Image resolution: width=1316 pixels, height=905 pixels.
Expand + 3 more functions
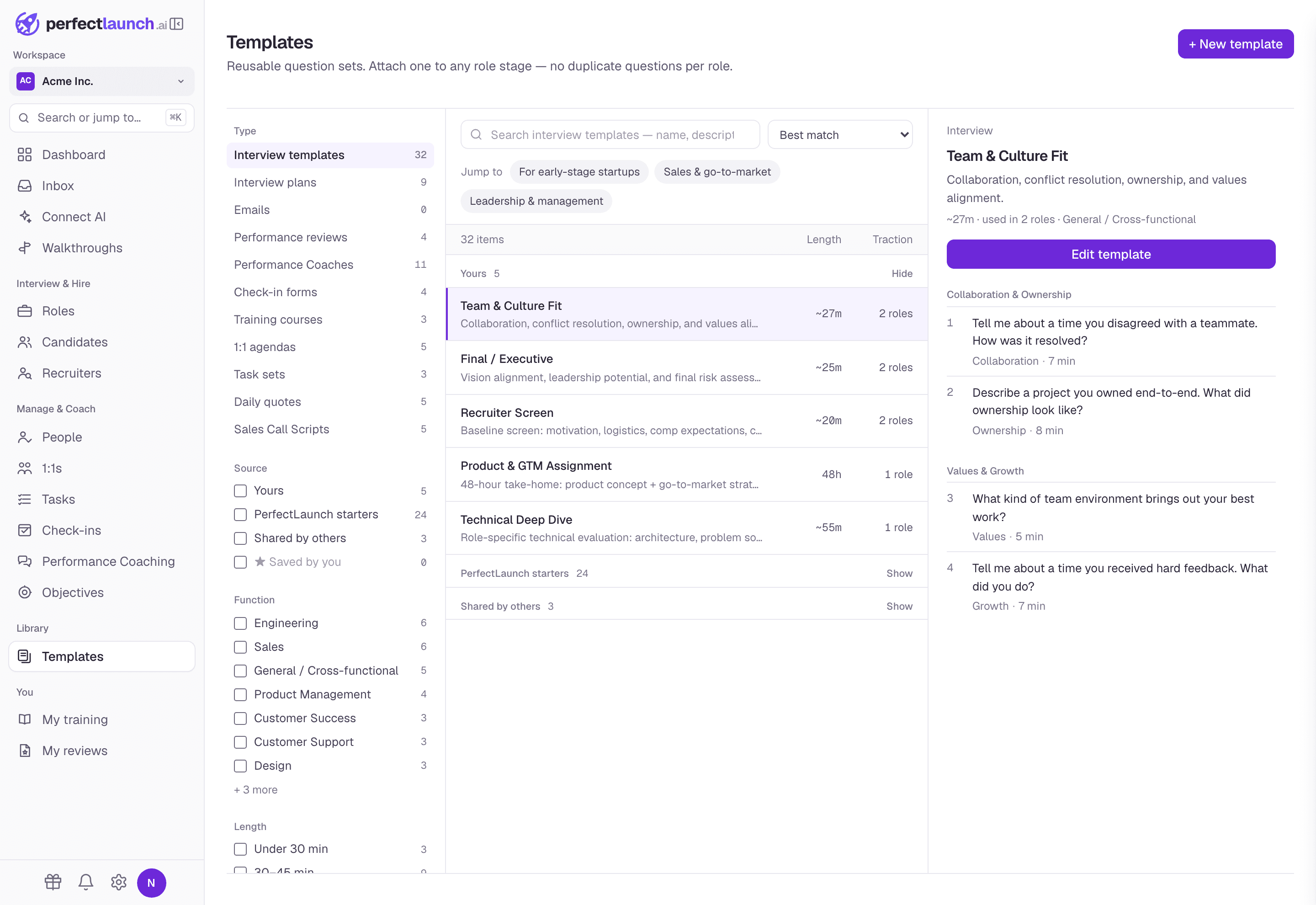pyautogui.click(x=255, y=790)
